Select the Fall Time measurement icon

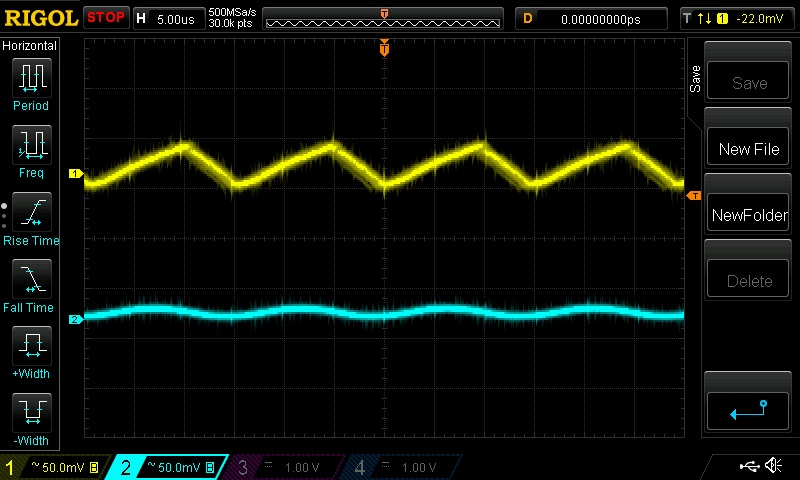click(32, 279)
